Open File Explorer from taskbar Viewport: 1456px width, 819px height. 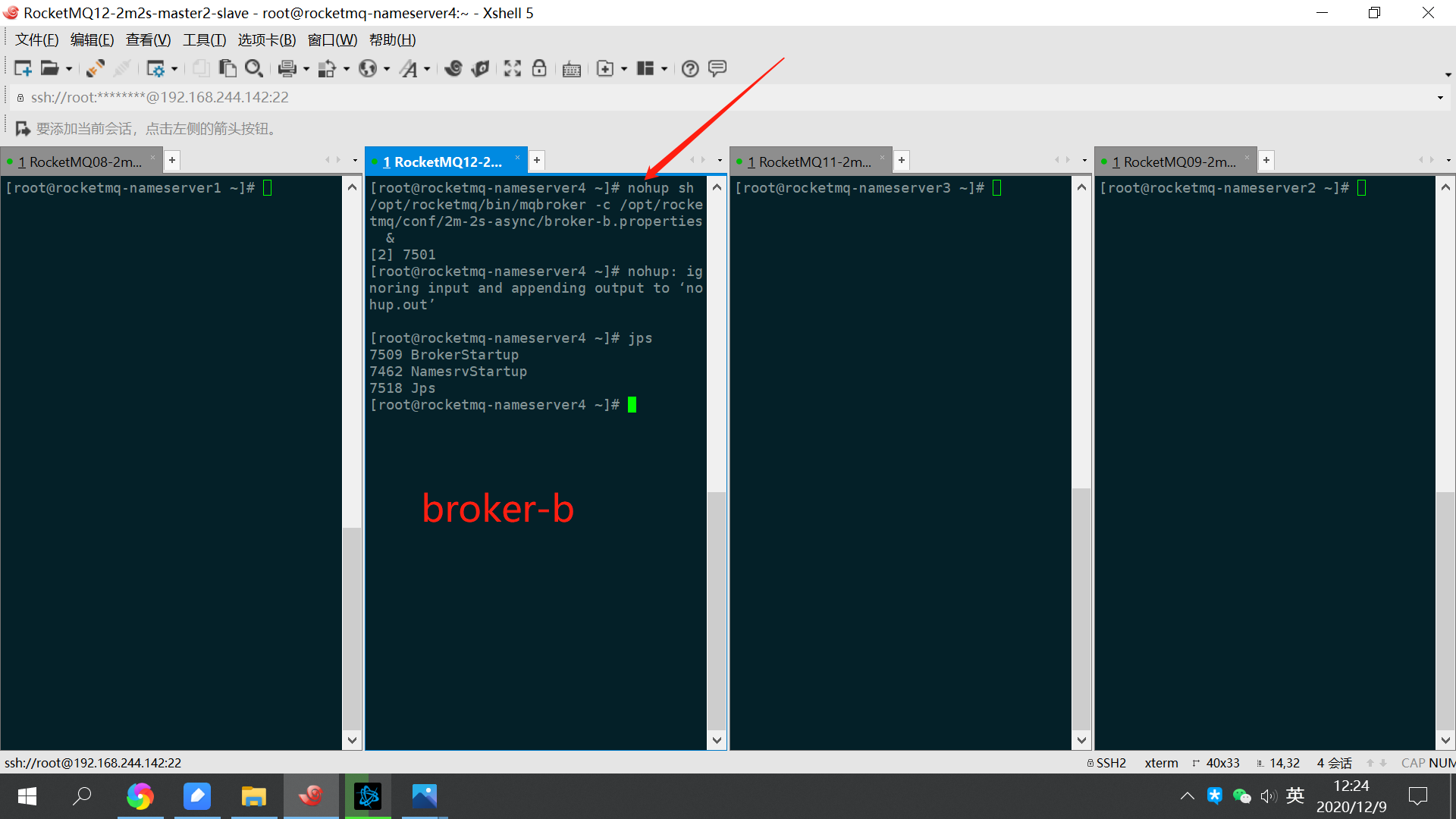coord(254,796)
